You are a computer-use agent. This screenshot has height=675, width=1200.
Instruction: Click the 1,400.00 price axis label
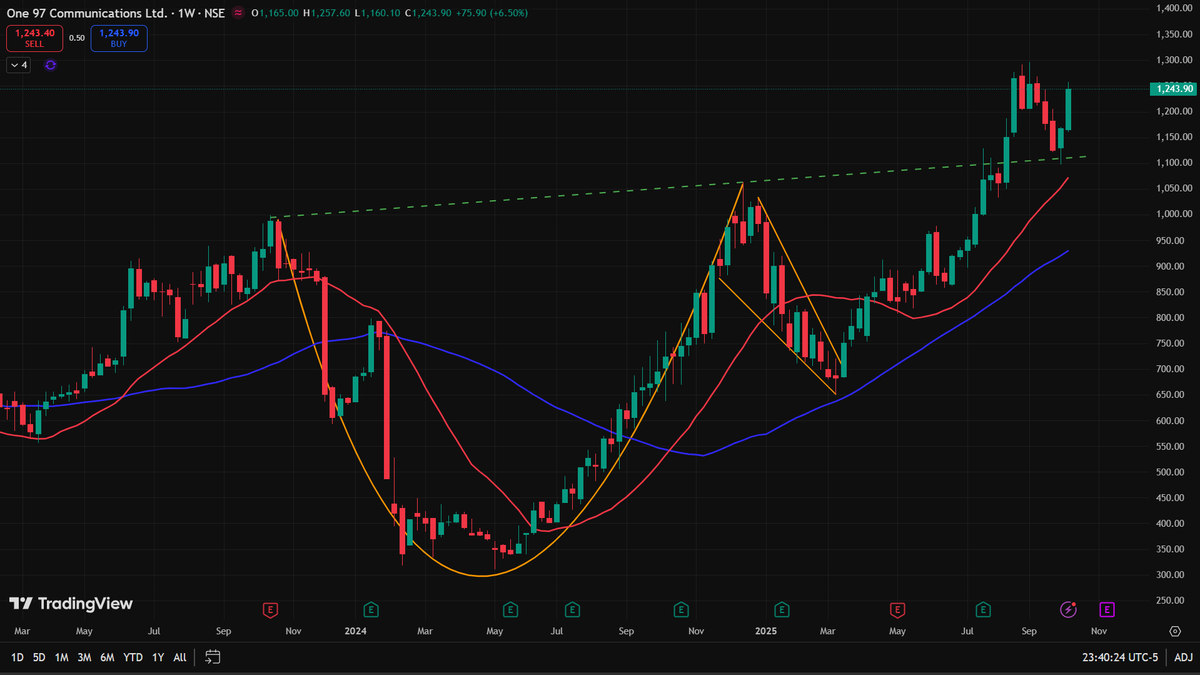1174,8
